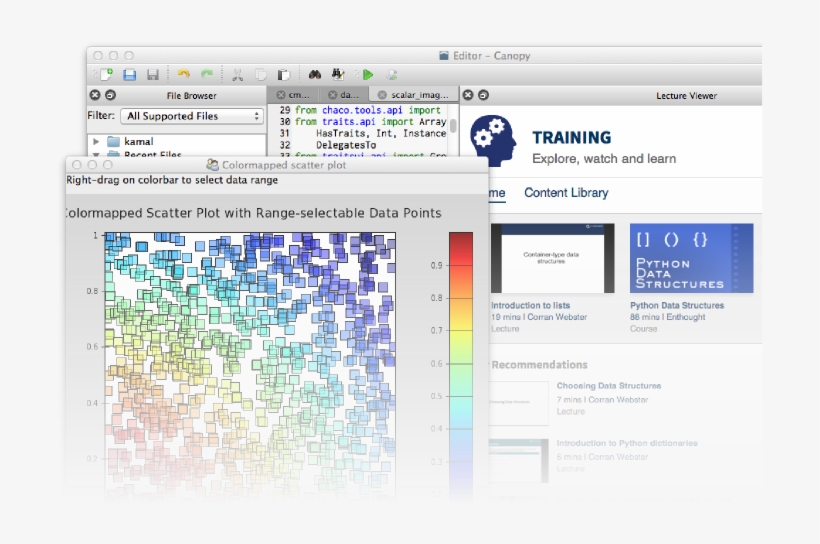This screenshot has width=820, height=544.
Task: Undock the File Browser pane
Action: pos(110,95)
